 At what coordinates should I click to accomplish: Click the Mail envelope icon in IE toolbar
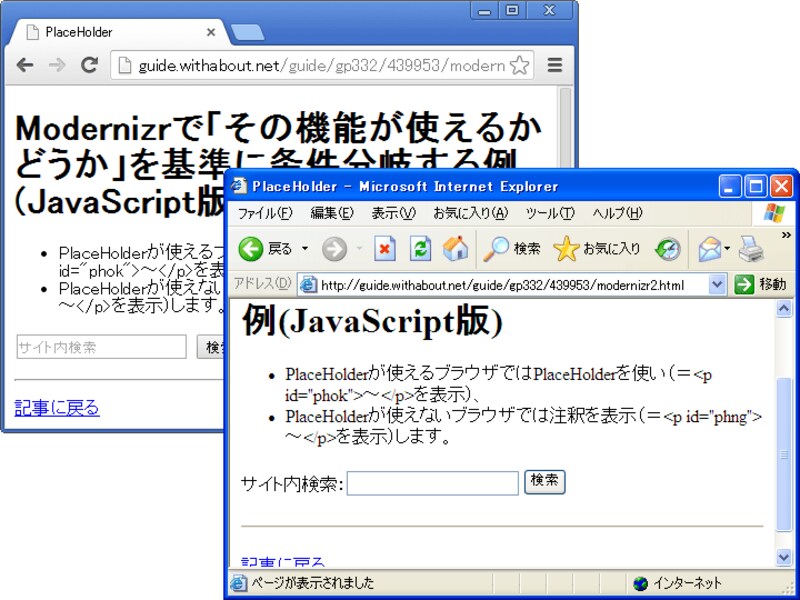(710, 248)
